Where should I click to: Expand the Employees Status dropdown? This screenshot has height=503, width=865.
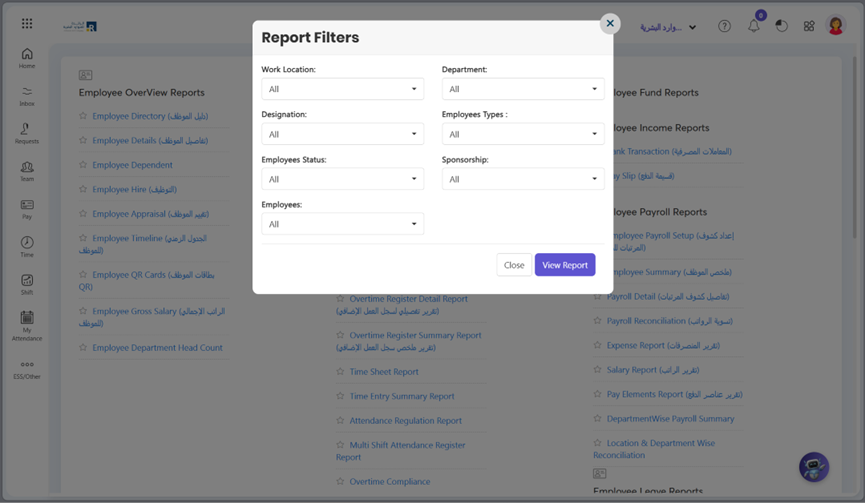(342, 179)
